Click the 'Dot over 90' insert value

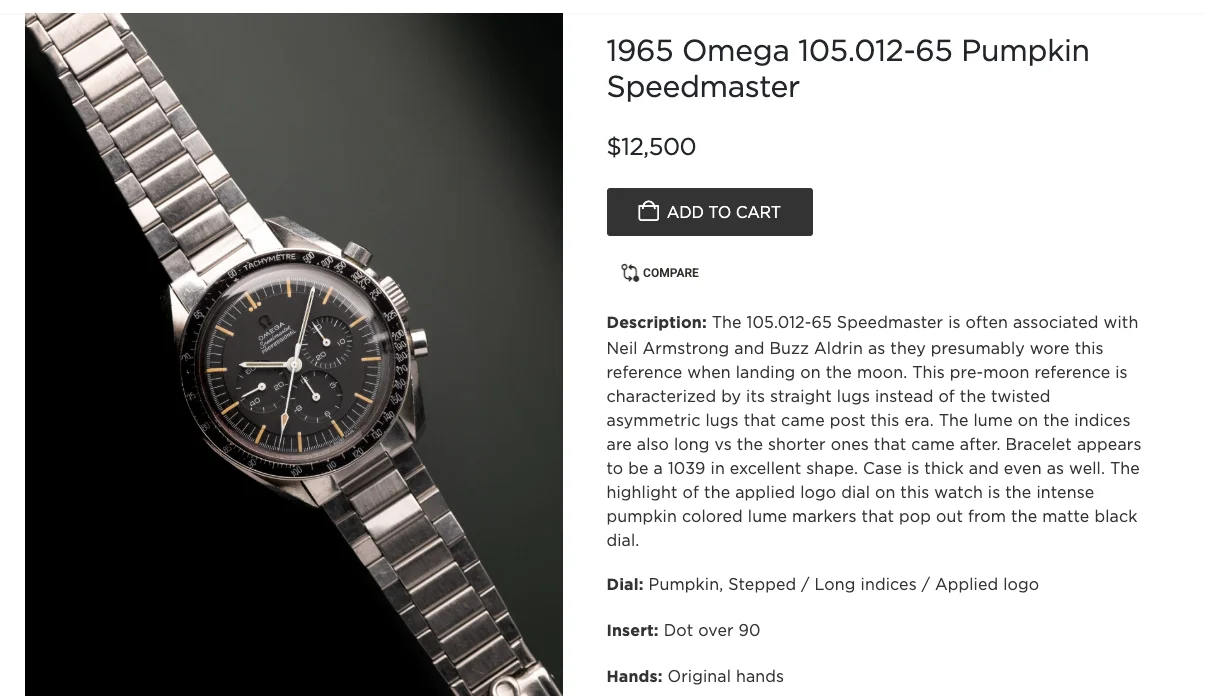[x=711, y=630]
